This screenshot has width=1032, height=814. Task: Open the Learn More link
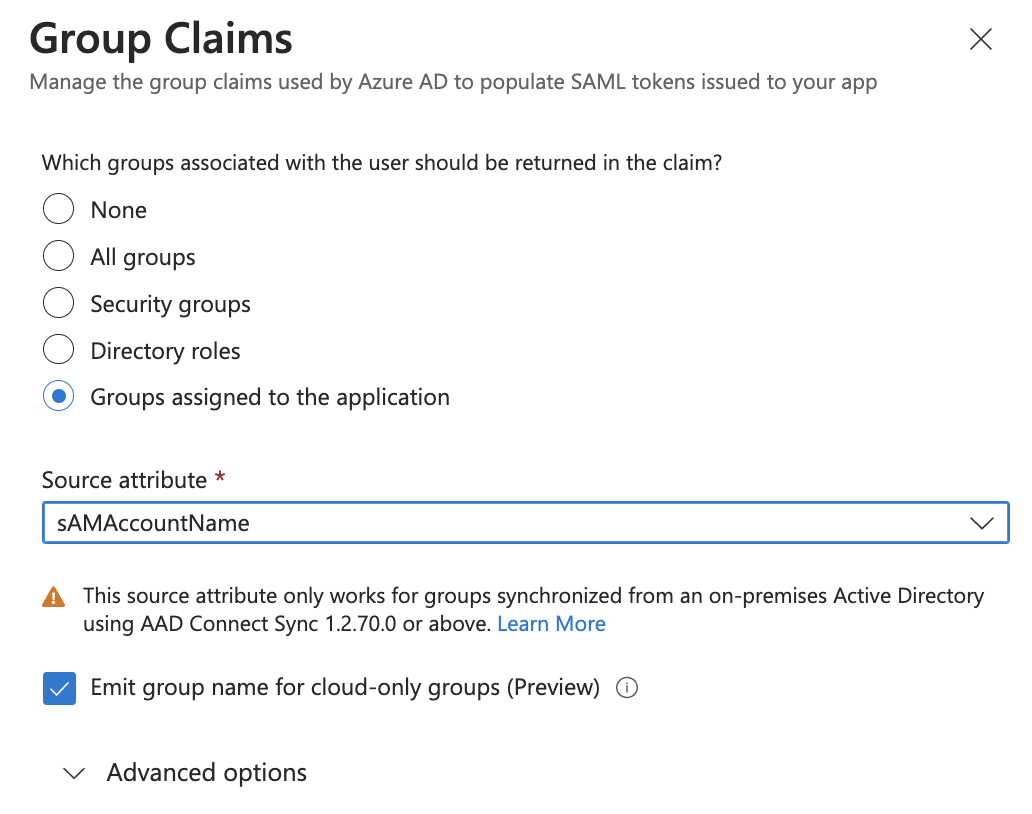[x=551, y=624]
